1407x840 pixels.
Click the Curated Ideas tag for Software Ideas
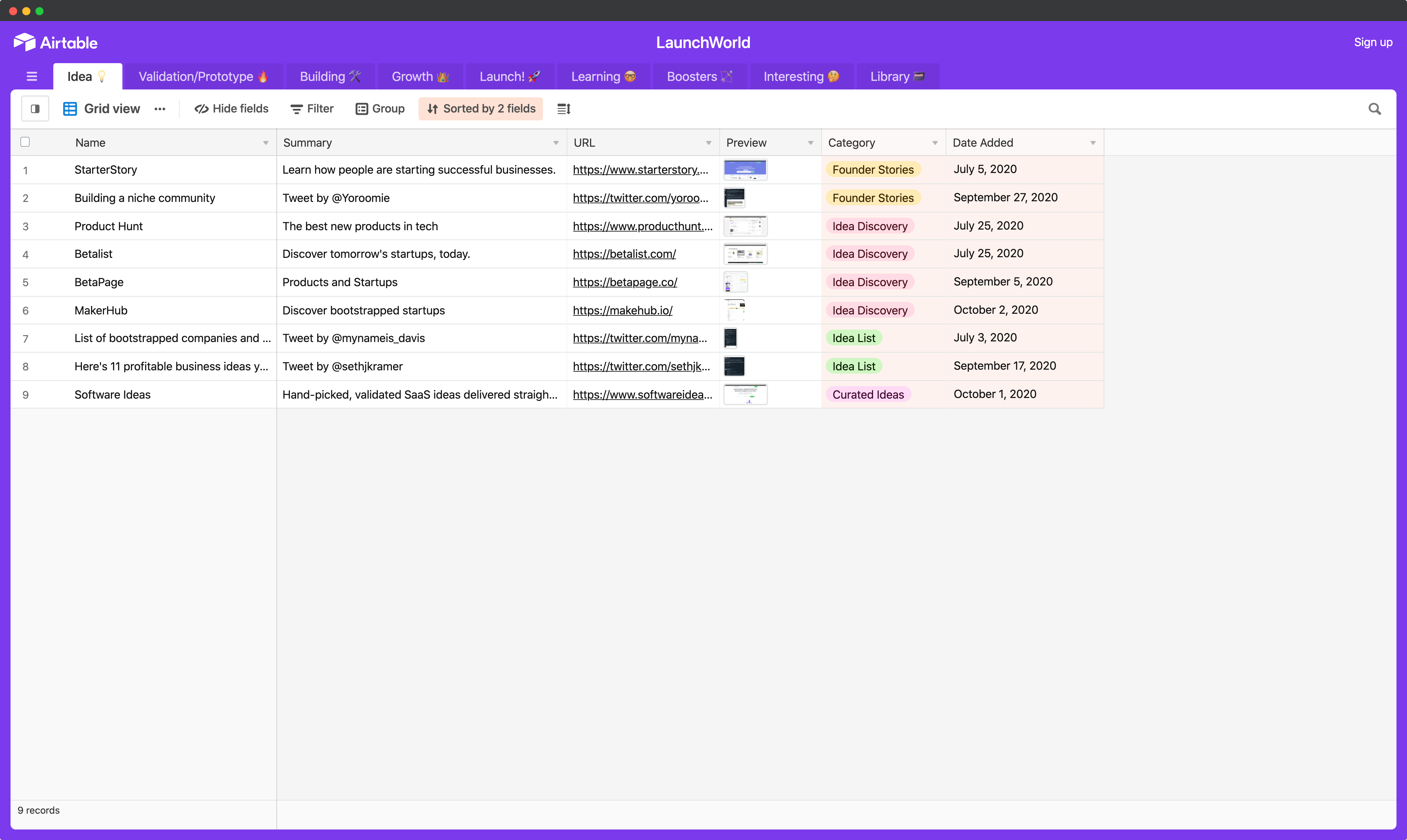pos(869,395)
